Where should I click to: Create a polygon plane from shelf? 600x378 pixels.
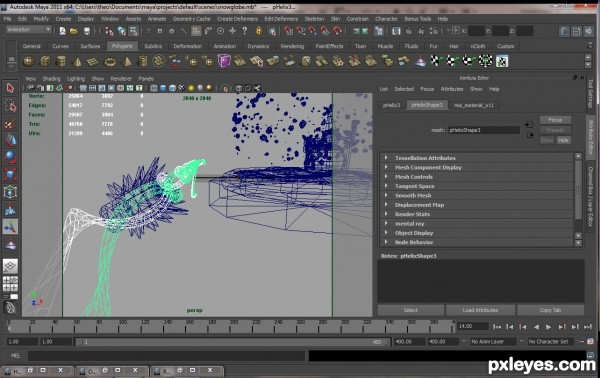click(93, 61)
